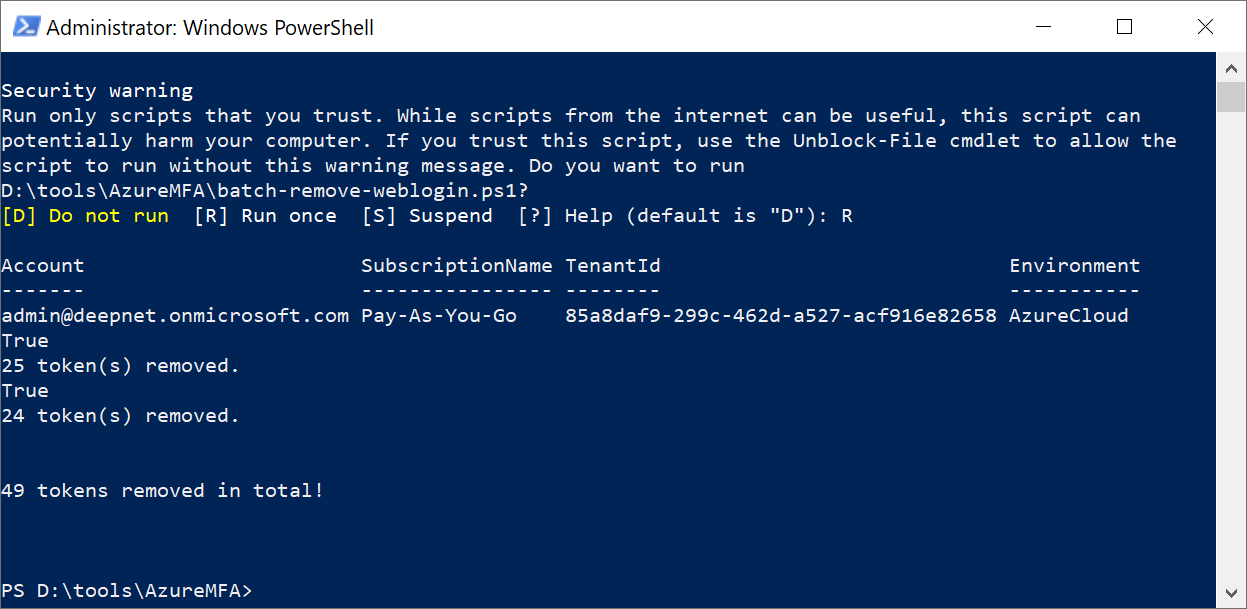This screenshot has height=609, width=1247.
Task: Close the Administrator PowerShell window
Action: pyautogui.click(x=1203, y=27)
